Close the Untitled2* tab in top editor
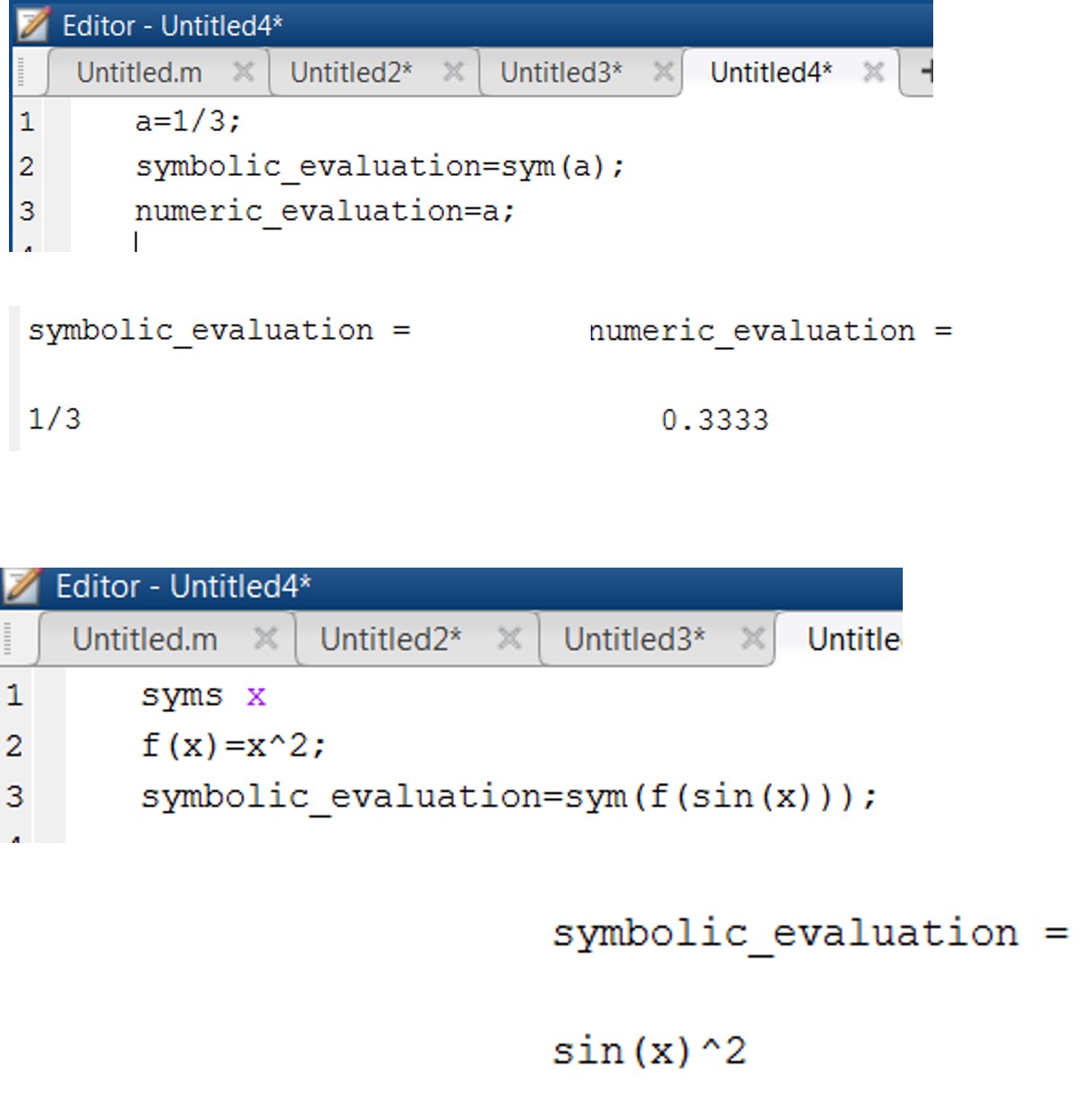 (454, 72)
